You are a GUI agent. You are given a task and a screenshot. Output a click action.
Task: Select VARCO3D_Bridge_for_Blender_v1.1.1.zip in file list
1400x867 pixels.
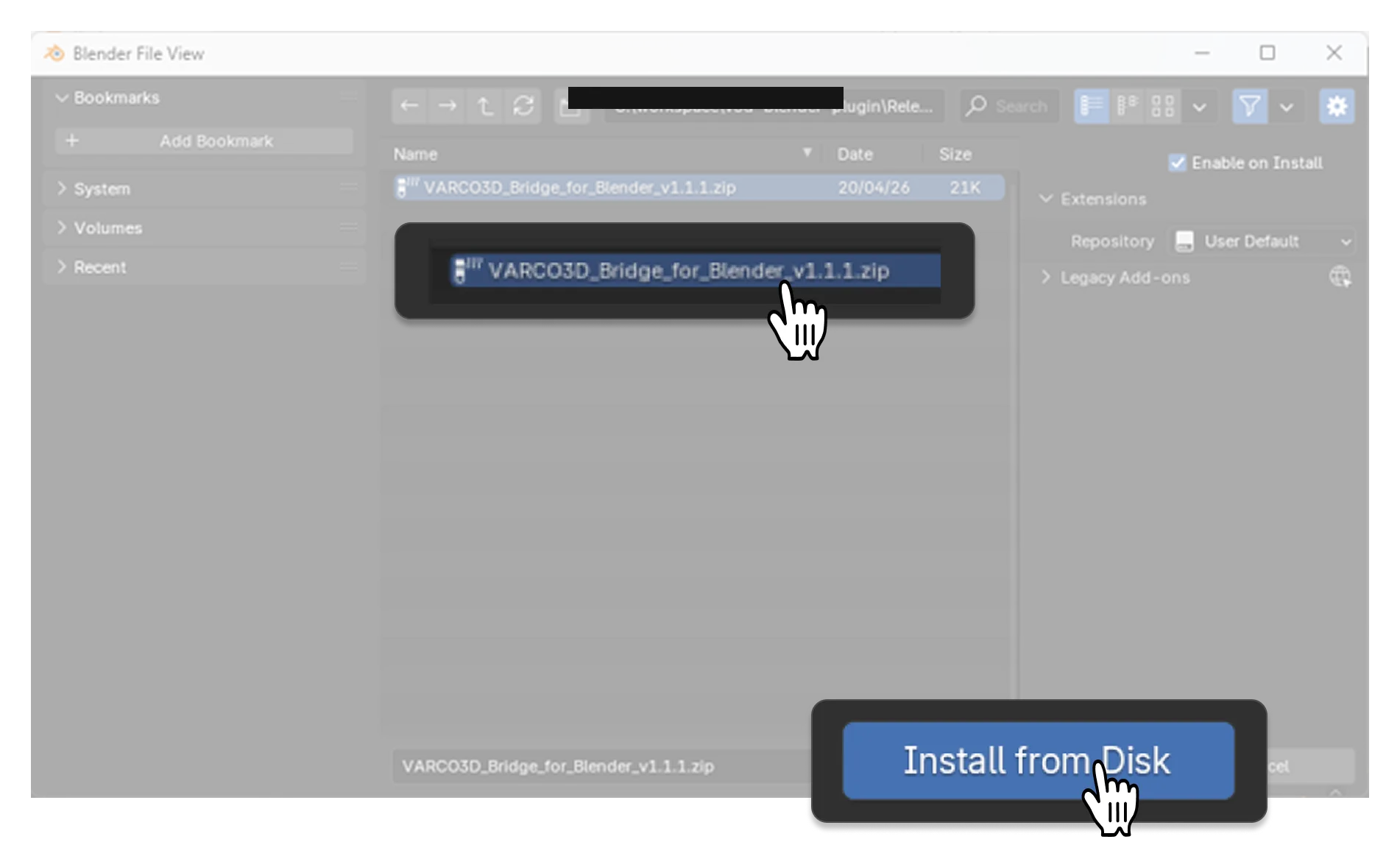click(699, 188)
